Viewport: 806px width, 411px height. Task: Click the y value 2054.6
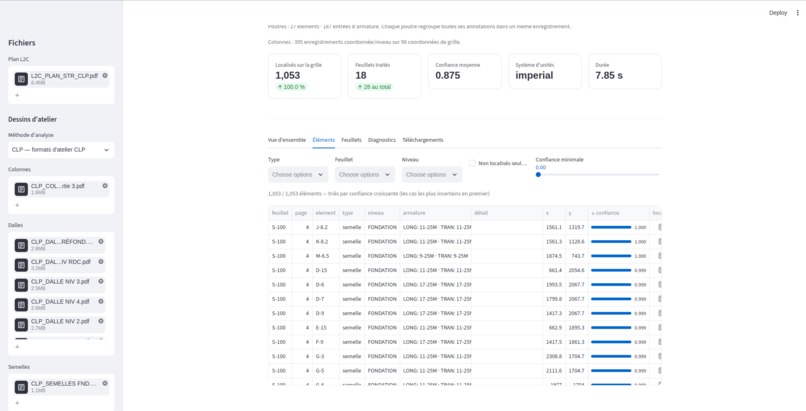coord(576,270)
